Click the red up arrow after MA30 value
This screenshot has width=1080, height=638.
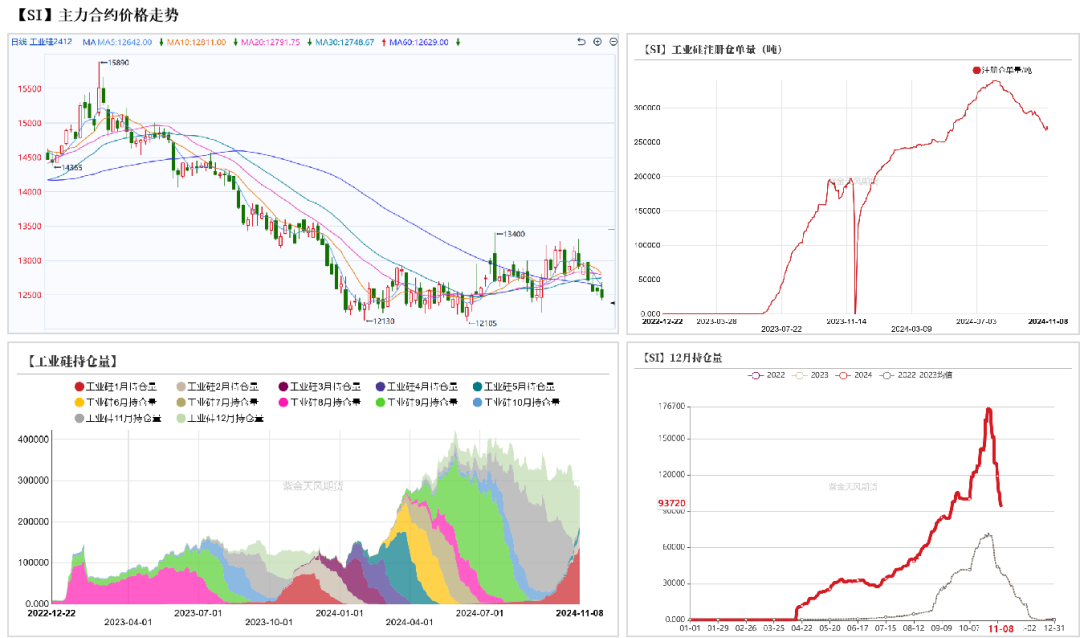pos(382,42)
